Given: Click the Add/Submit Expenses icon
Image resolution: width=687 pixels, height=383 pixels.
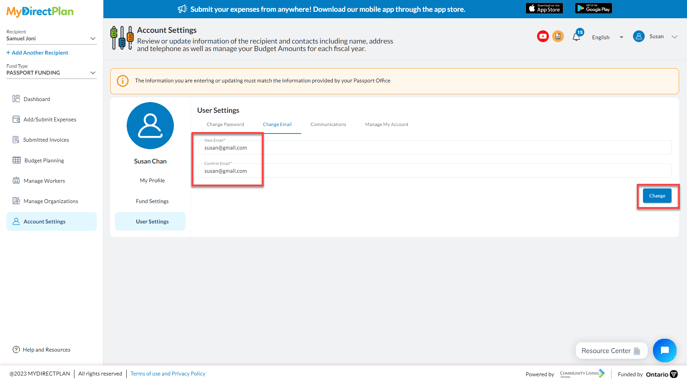Looking at the screenshot, I should click(x=16, y=119).
